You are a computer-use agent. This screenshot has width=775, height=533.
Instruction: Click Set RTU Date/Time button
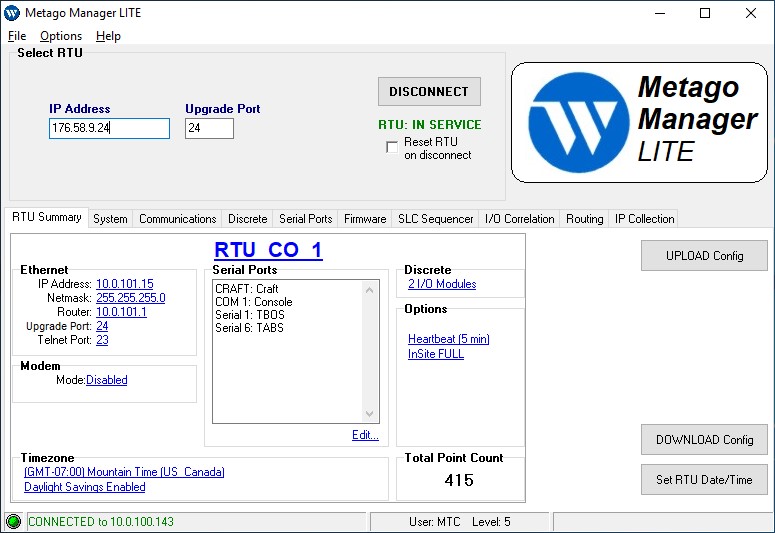(704, 480)
